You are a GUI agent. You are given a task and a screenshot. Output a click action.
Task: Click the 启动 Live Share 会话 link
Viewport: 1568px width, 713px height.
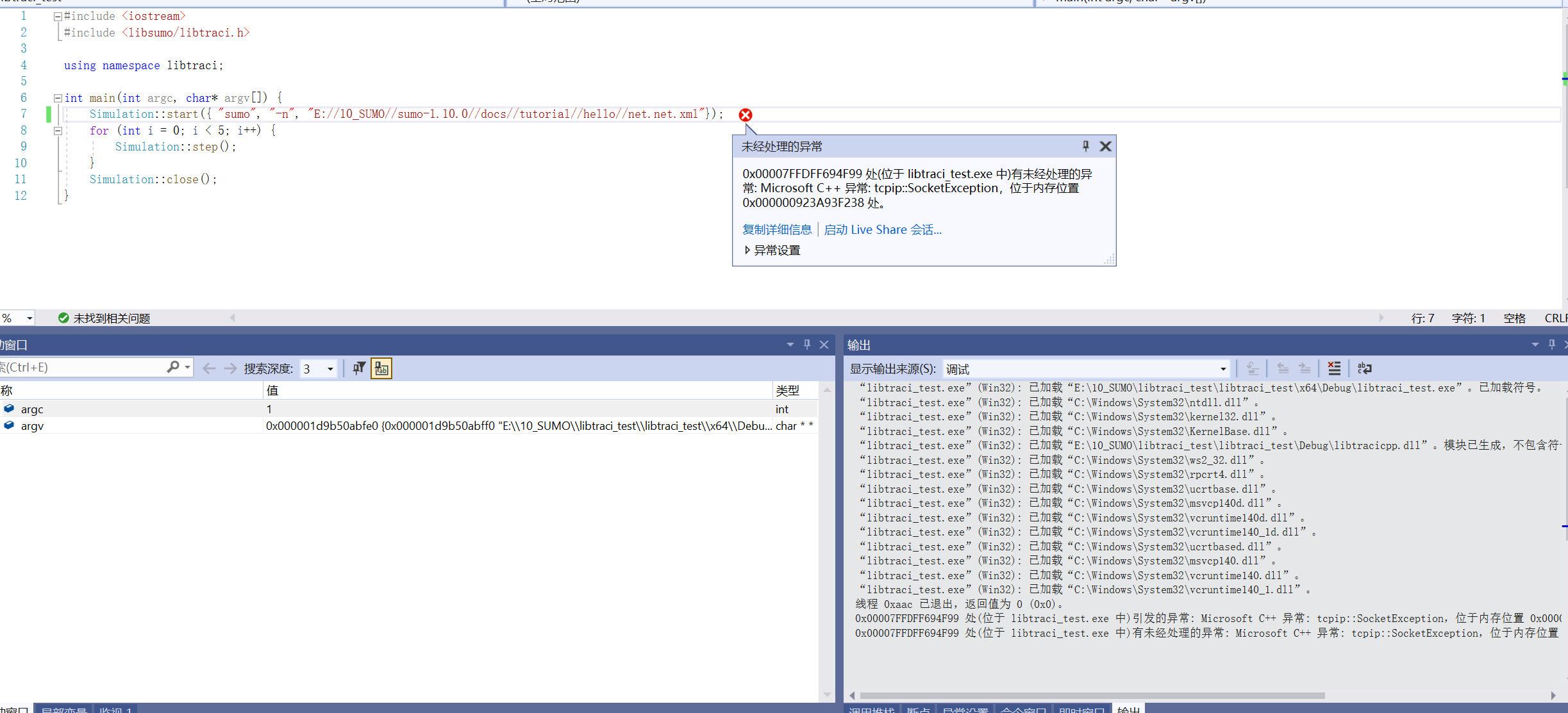tap(883, 229)
